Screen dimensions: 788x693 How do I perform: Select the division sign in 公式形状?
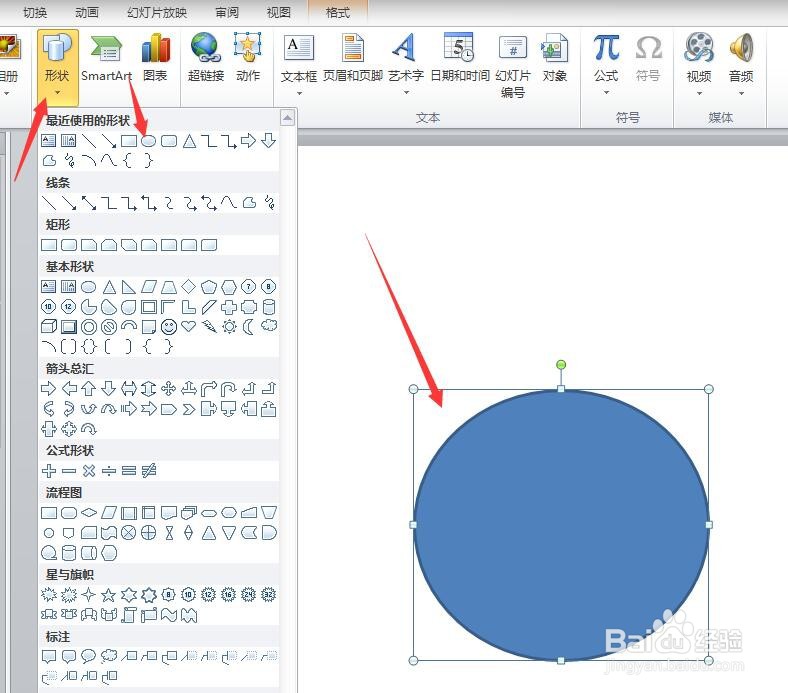click(x=109, y=471)
